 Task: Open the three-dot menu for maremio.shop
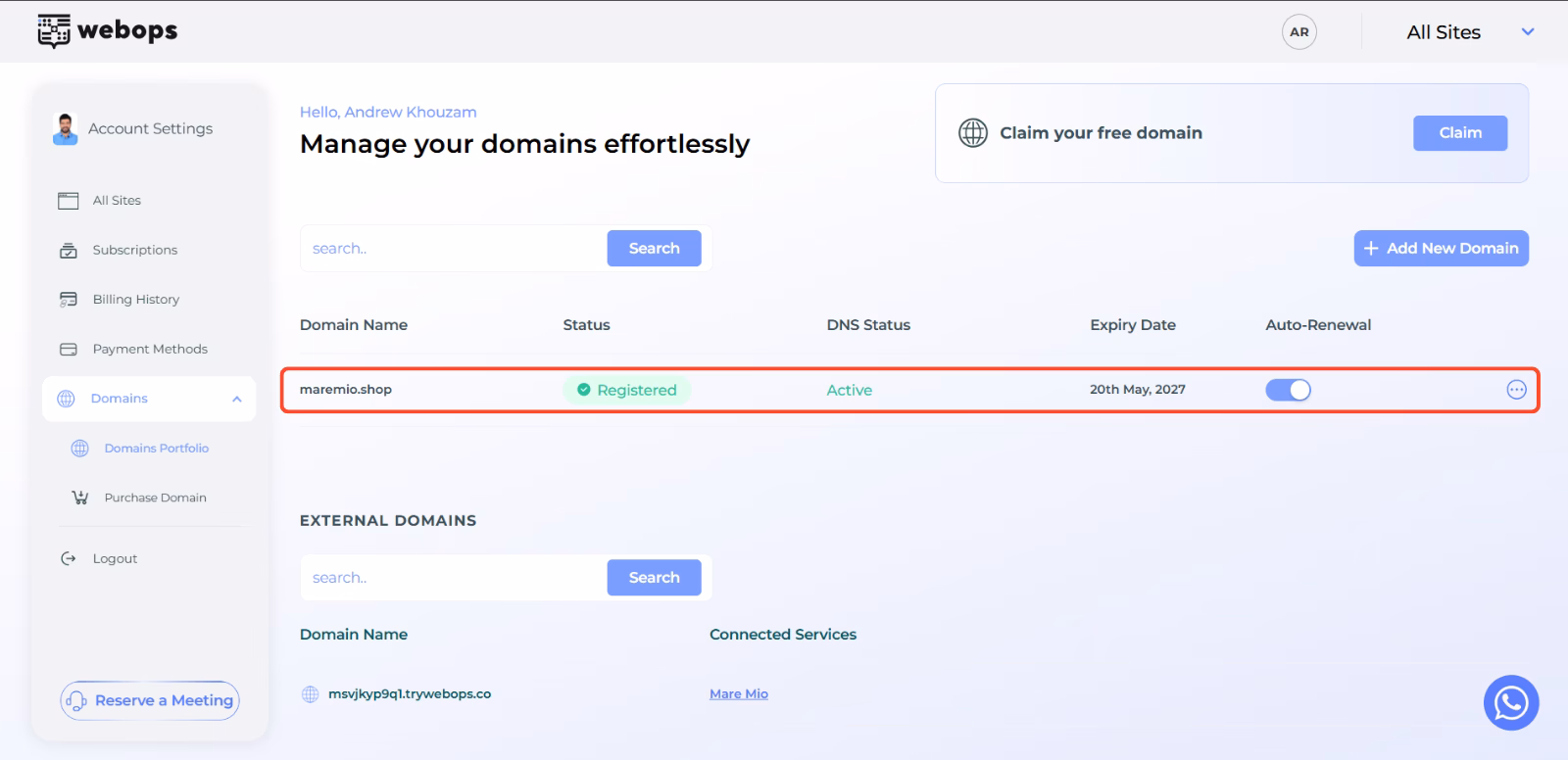point(1516,390)
